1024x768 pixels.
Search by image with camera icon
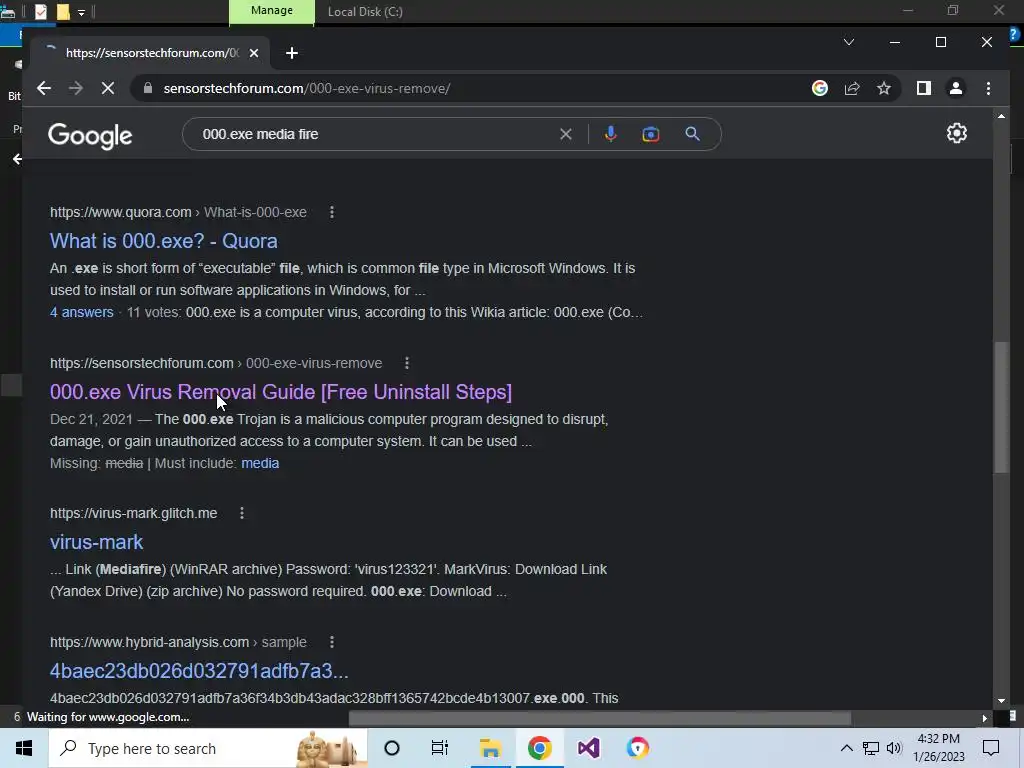tap(650, 134)
